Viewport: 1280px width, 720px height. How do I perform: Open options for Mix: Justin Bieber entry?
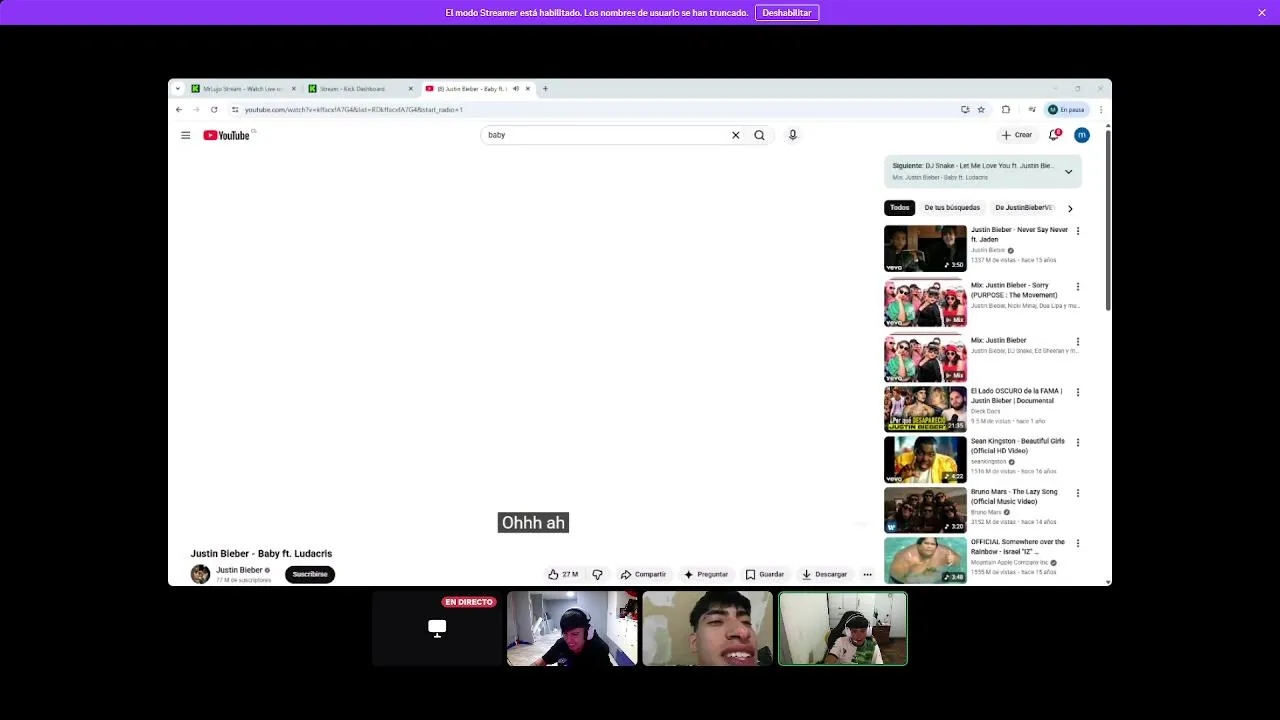(x=1077, y=342)
